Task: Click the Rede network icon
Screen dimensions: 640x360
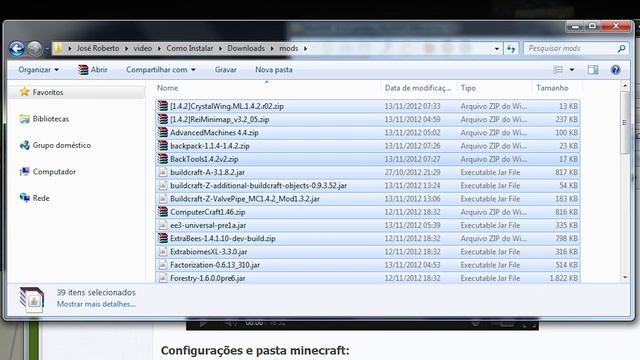Action: pyautogui.click(x=24, y=198)
